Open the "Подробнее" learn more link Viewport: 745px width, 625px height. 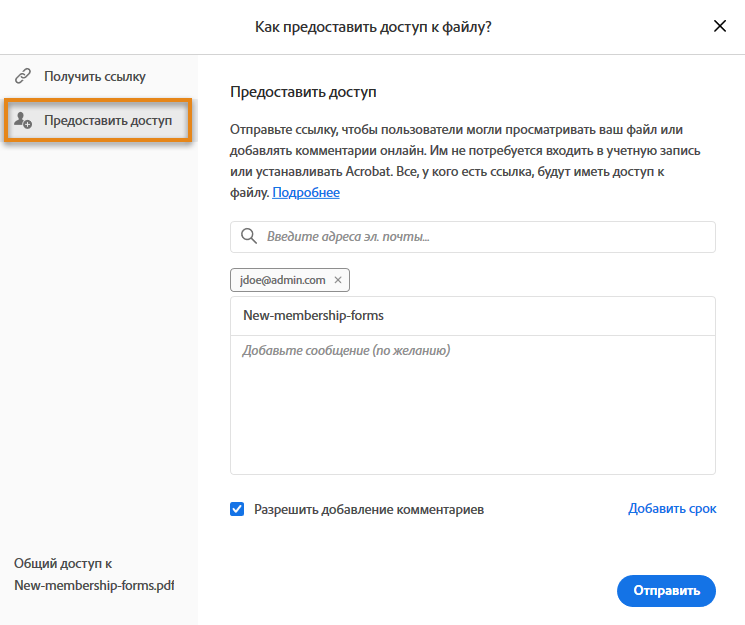point(306,192)
